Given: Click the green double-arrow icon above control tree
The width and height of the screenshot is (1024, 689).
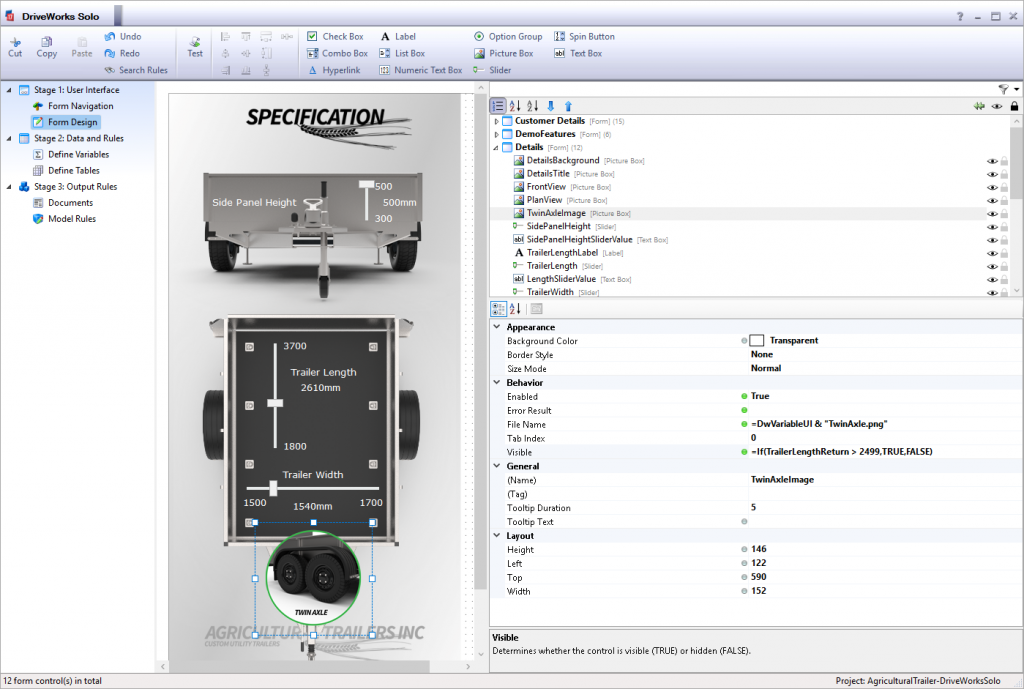Looking at the screenshot, I should (x=979, y=106).
